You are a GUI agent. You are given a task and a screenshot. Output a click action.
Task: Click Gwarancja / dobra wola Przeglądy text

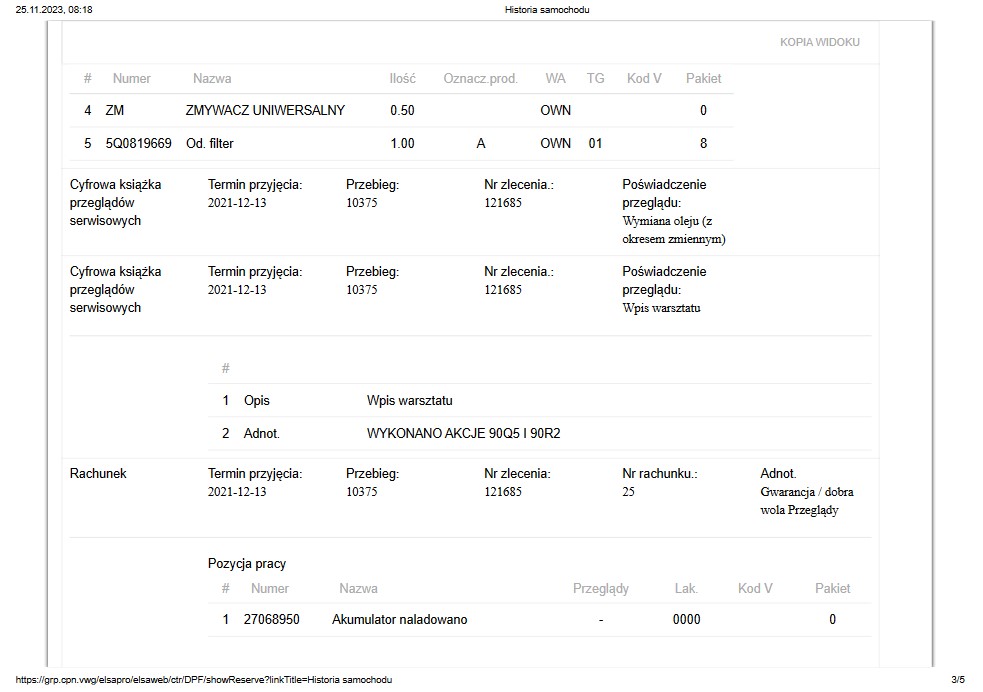pyautogui.click(x=807, y=501)
